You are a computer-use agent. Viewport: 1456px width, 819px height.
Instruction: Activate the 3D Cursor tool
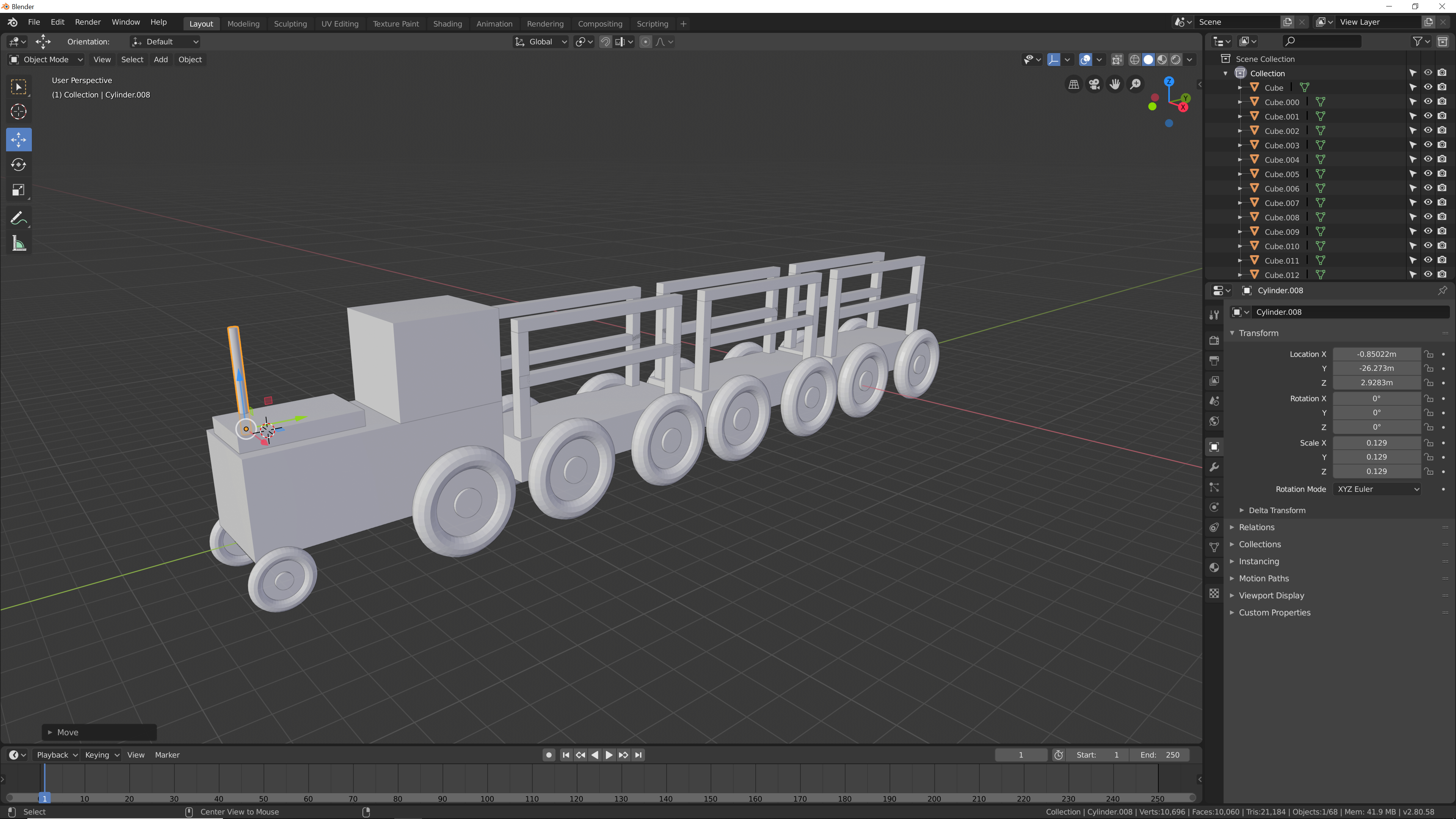[x=19, y=112]
